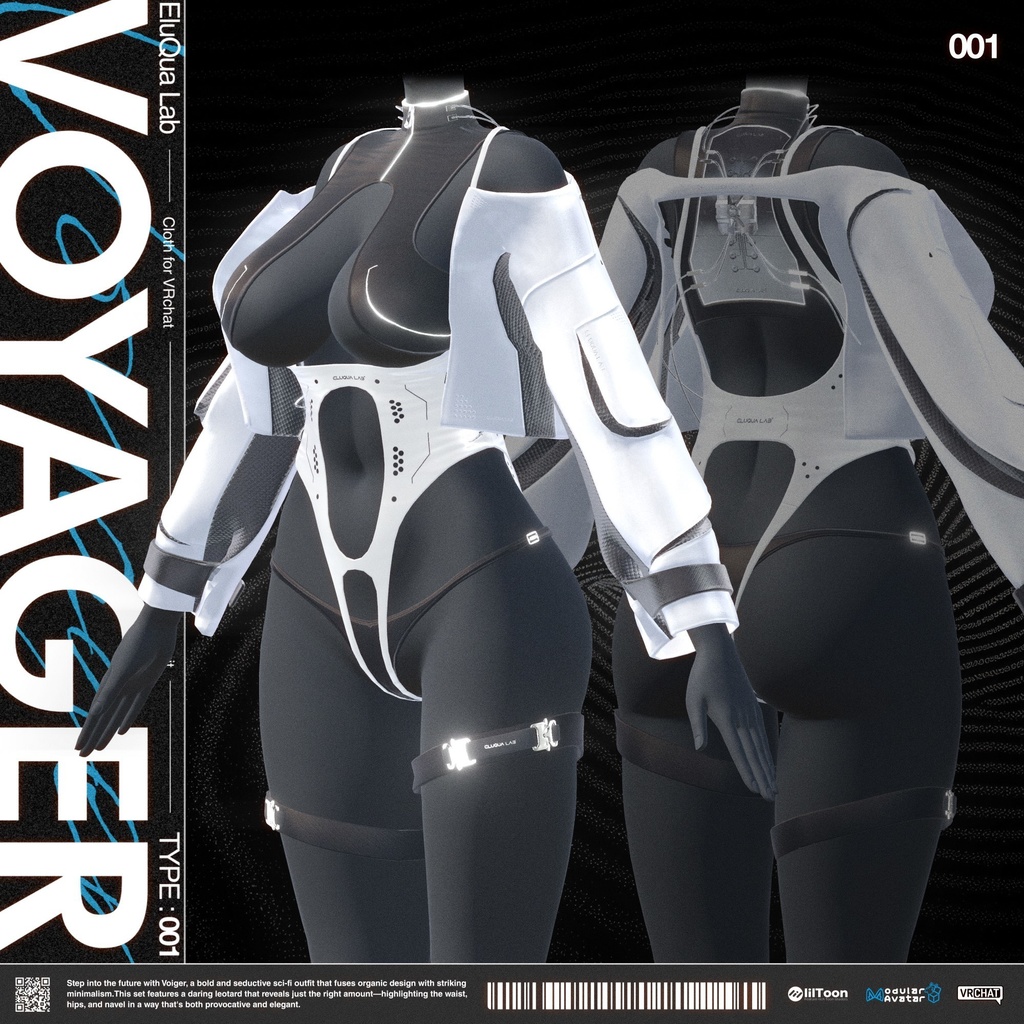The image size is (1024, 1024).
Task: Click the Modular Avatar logo
Action: coord(903,993)
